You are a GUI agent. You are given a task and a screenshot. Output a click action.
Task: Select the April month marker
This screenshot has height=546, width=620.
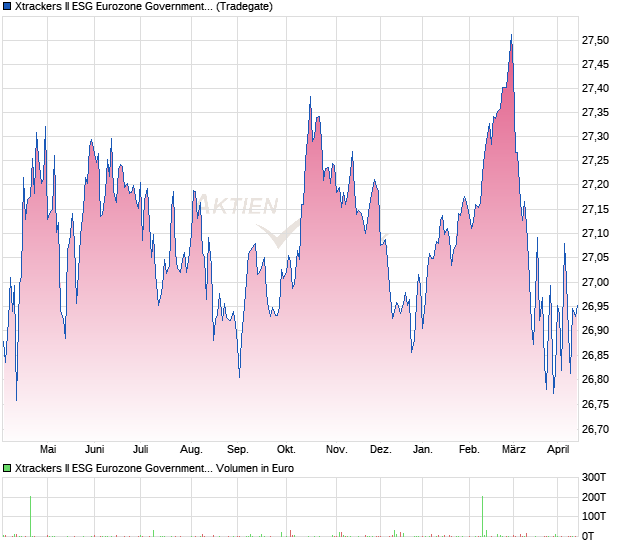coord(560,449)
